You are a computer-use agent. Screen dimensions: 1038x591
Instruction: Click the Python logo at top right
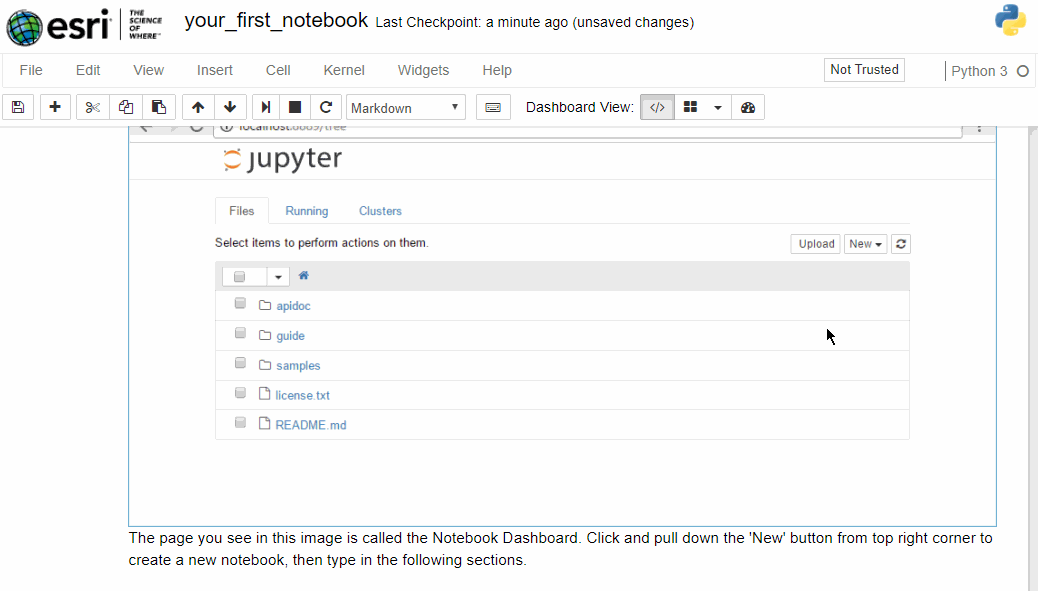(x=1010, y=21)
